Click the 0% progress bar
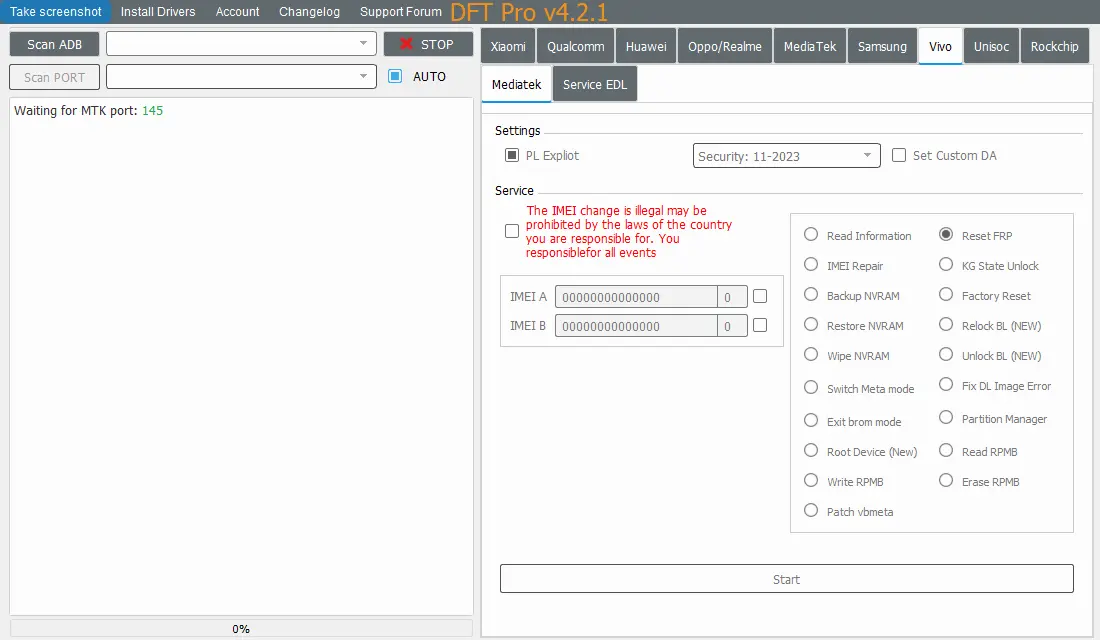The width and height of the screenshot is (1100, 640). (x=241, y=628)
